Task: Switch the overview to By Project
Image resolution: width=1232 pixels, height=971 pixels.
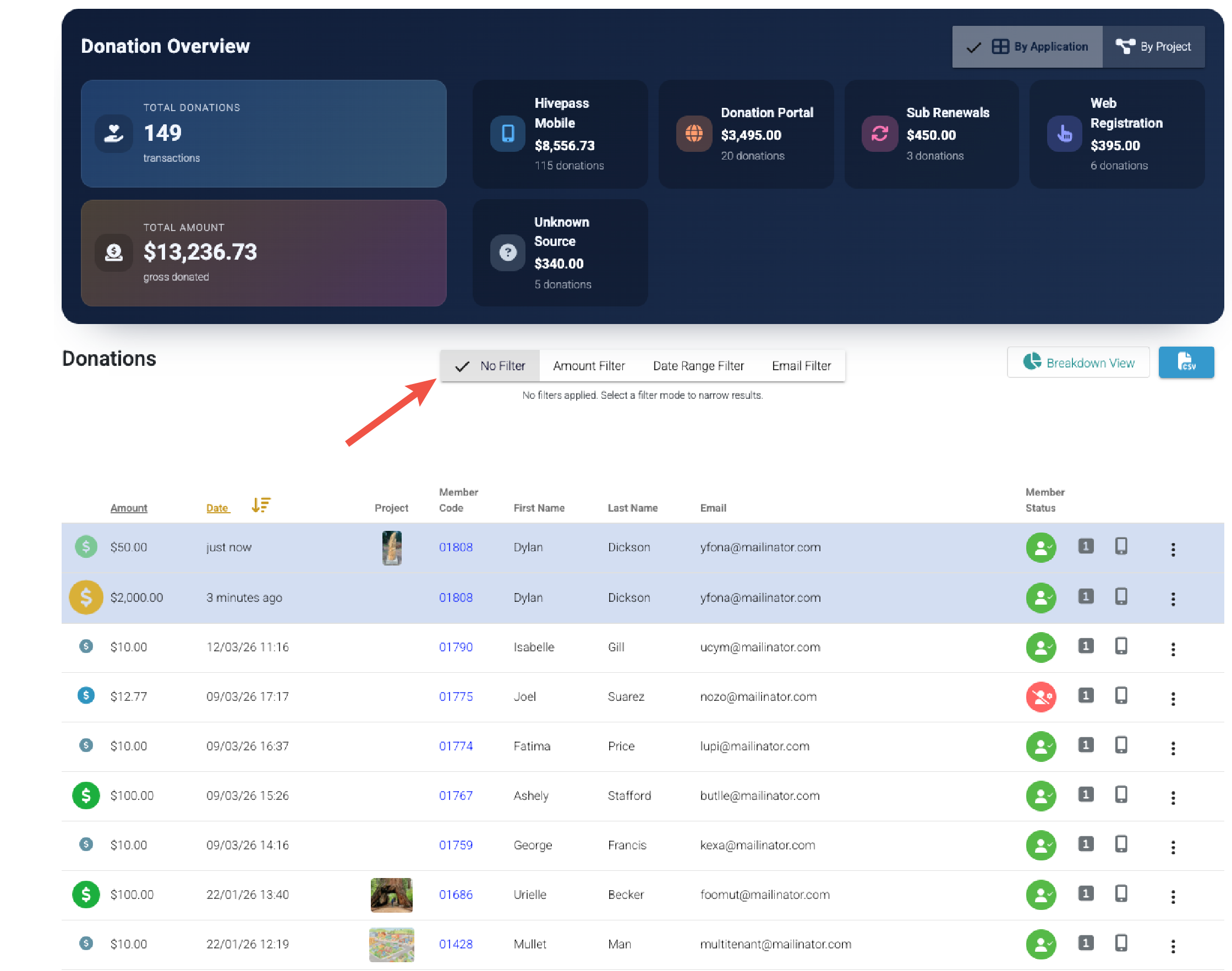Action: 1153,47
